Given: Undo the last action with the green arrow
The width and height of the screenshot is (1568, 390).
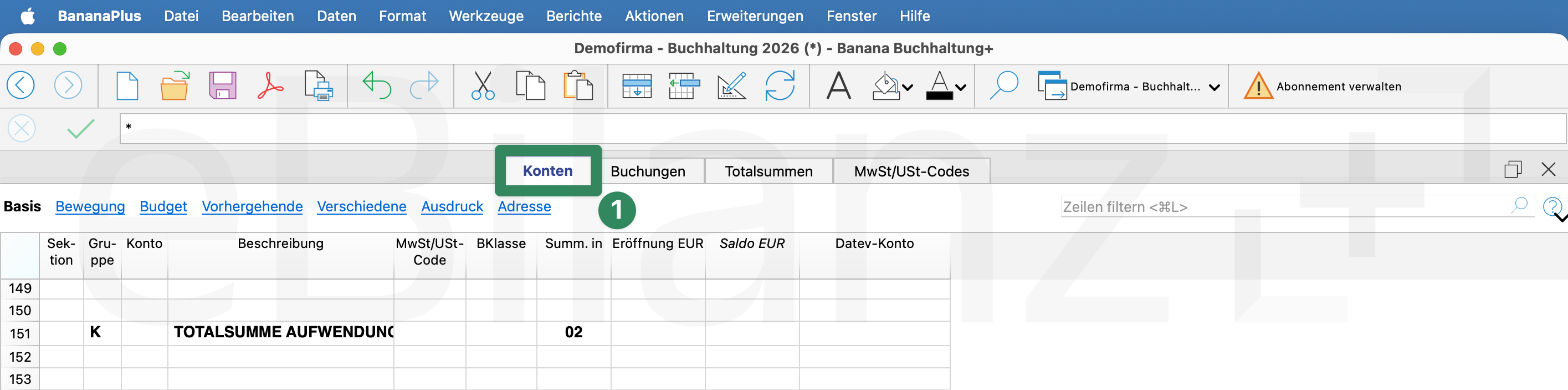Looking at the screenshot, I should 377,86.
